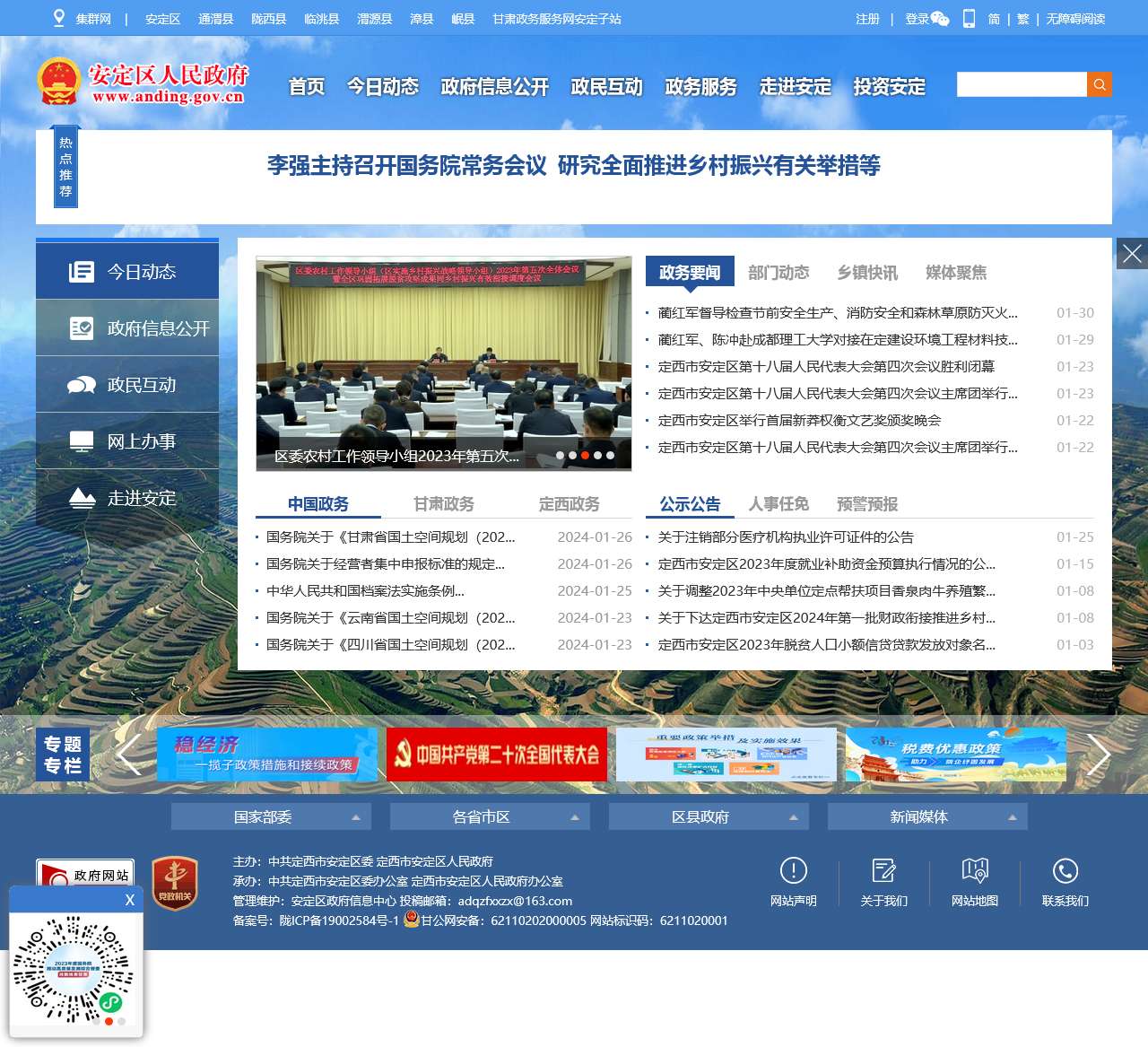Open the 通渭县 site link
Viewport: 1148px width, 1047px height.
coord(215,19)
